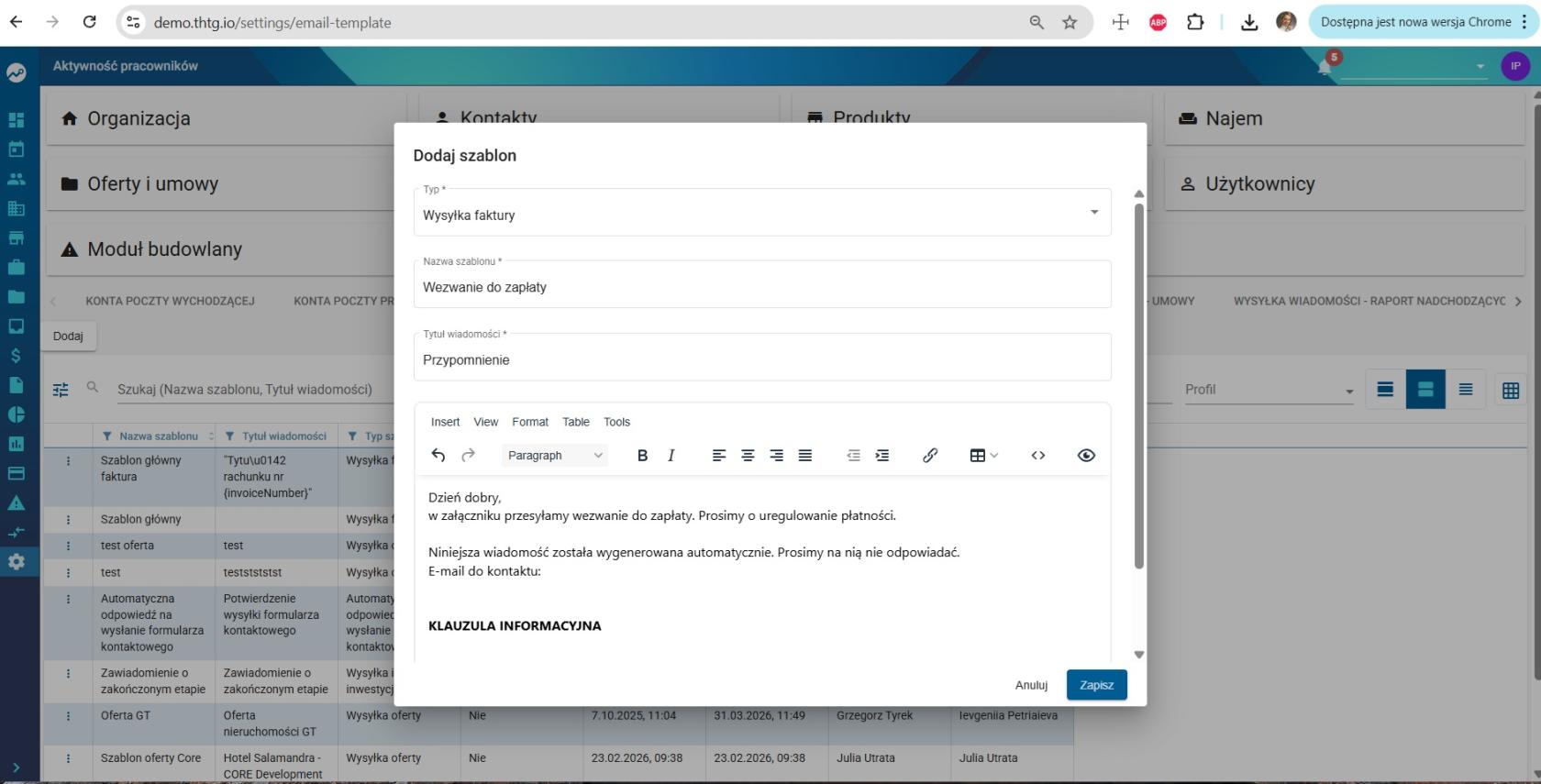
Task: Click the dialog vertical scrollbar
Action: 1139,385
